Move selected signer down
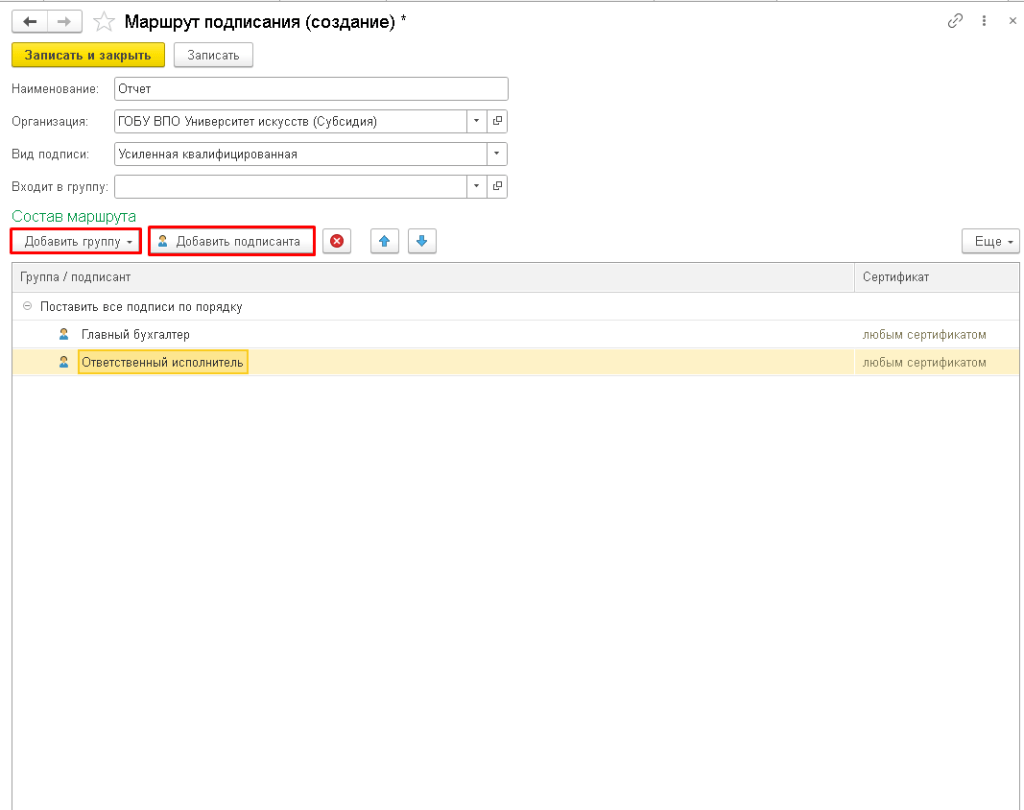This screenshot has width=1024, height=810. click(x=422, y=241)
